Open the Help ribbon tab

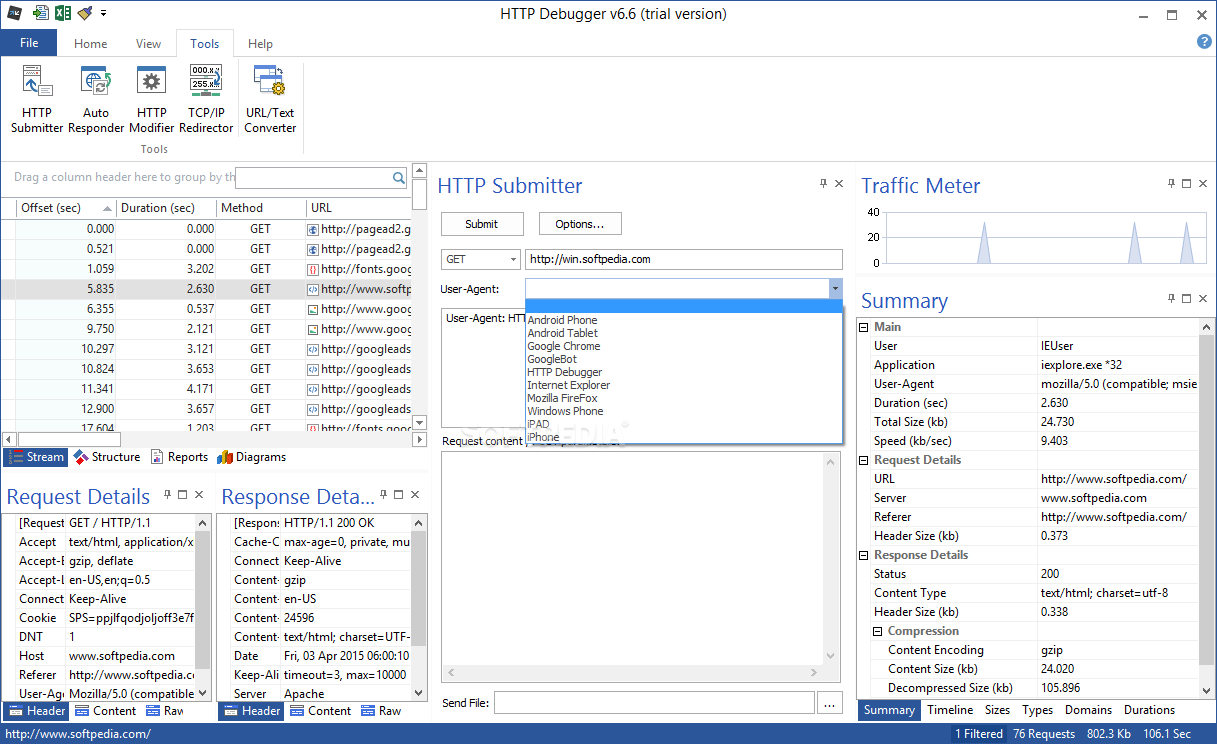(260, 44)
